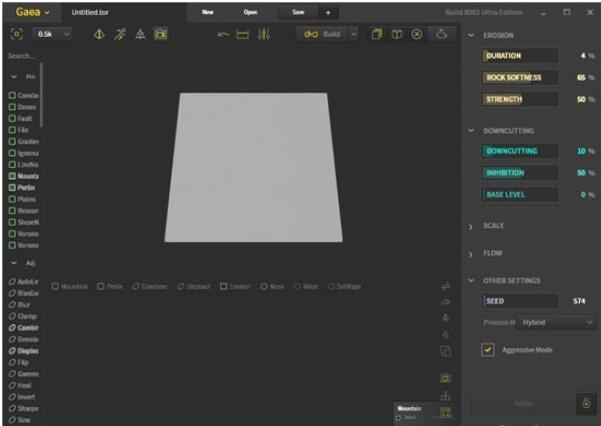Click the highlighted square view icon in toolbar
Viewport: 601px width, 426px height.
161,34
